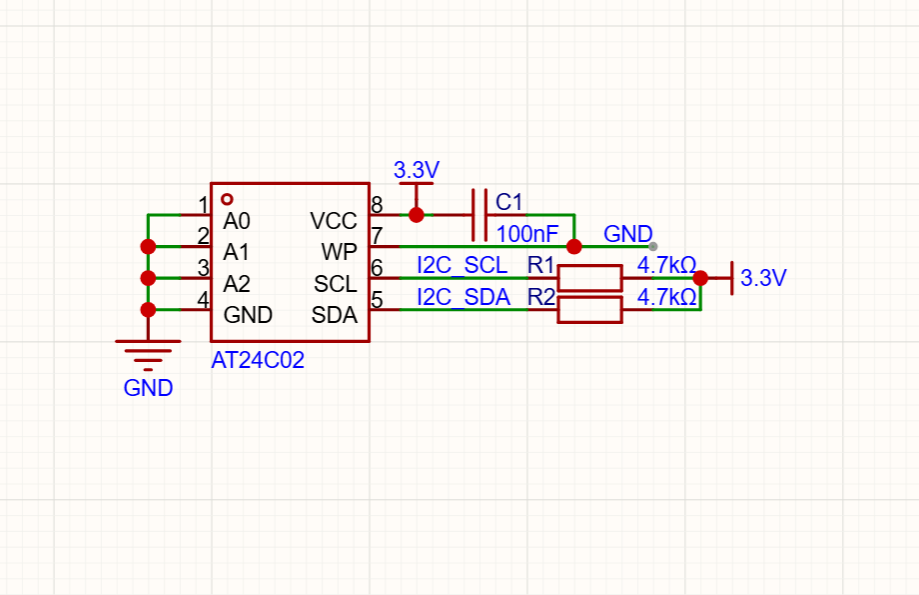Click the C1 capacitor symbol
919x595 pixels.
(479, 215)
